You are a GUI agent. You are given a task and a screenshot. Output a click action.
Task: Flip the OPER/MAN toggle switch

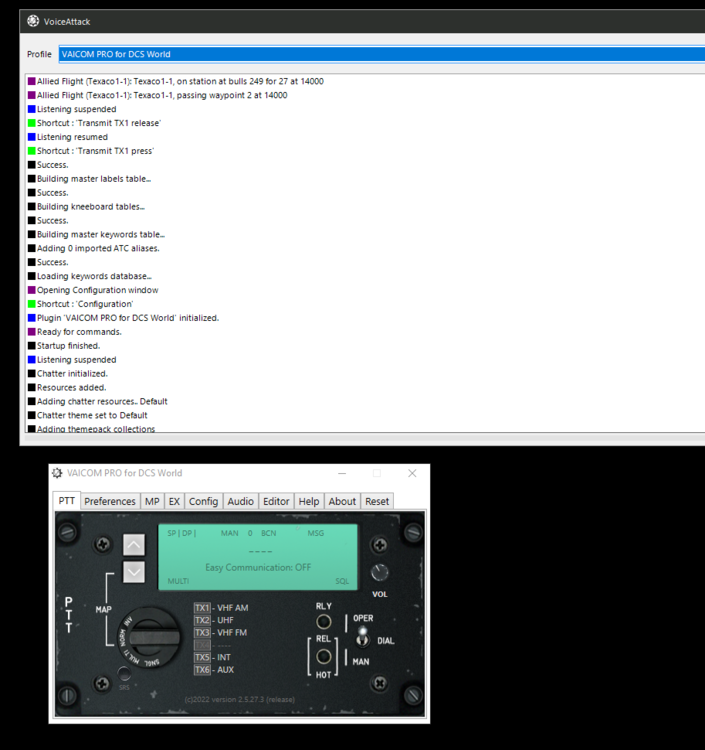pyautogui.click(x=363, y=637)
